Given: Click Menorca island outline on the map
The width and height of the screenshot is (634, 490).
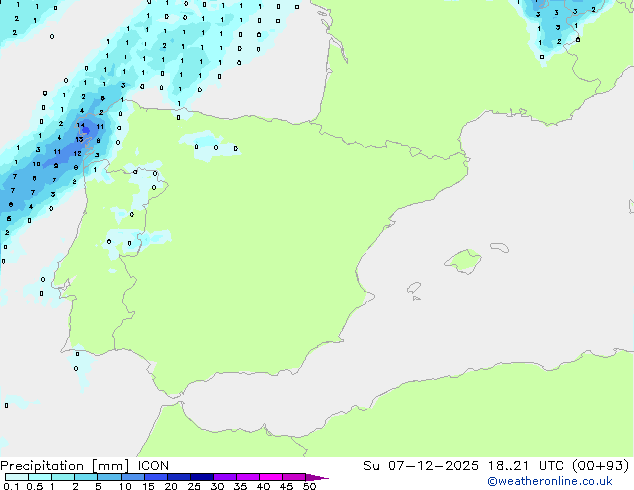Looking at the screenshot, I should (x=499, y=247).
